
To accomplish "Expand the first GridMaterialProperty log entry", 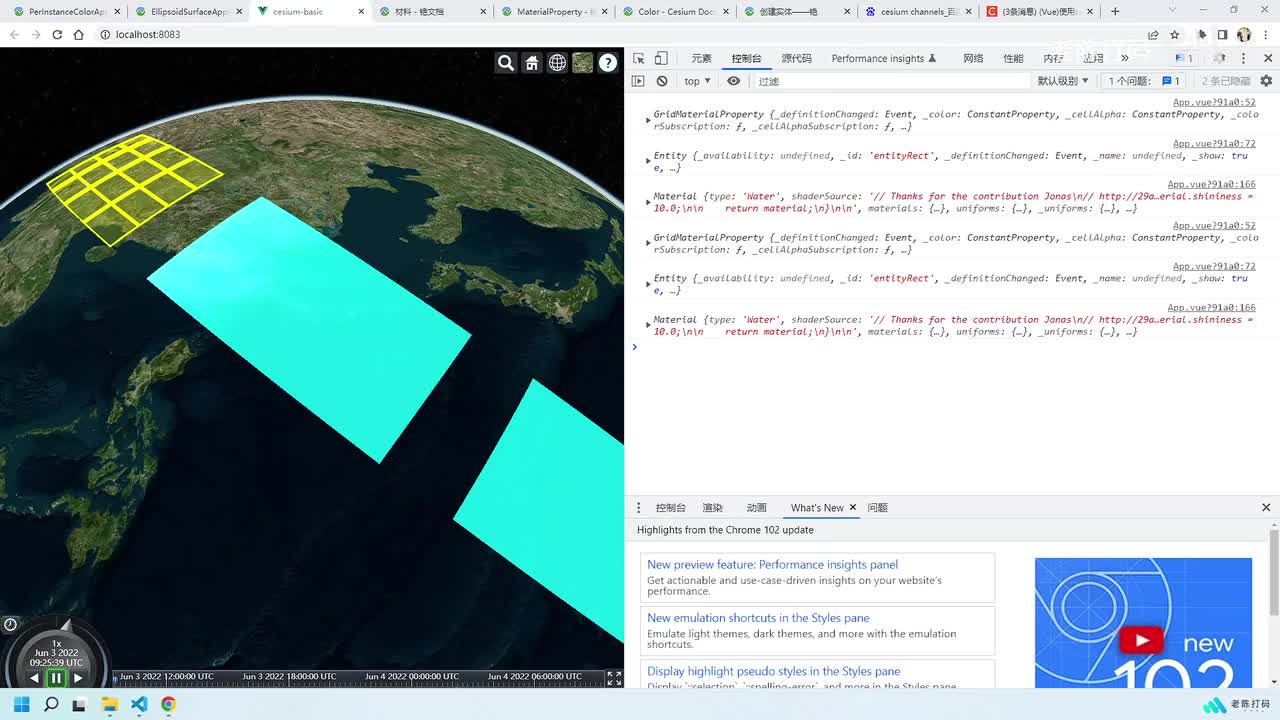I will pos(648,120).
